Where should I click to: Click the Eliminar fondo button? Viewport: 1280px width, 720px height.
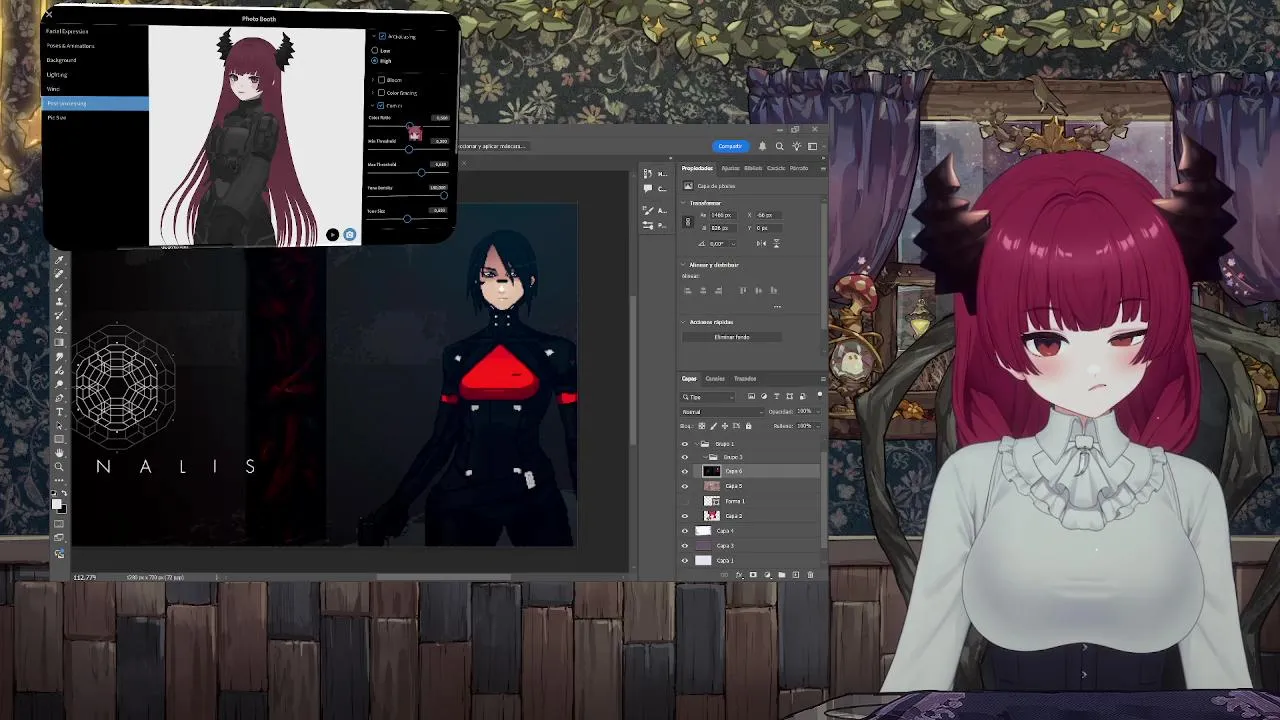pos(732,337)
